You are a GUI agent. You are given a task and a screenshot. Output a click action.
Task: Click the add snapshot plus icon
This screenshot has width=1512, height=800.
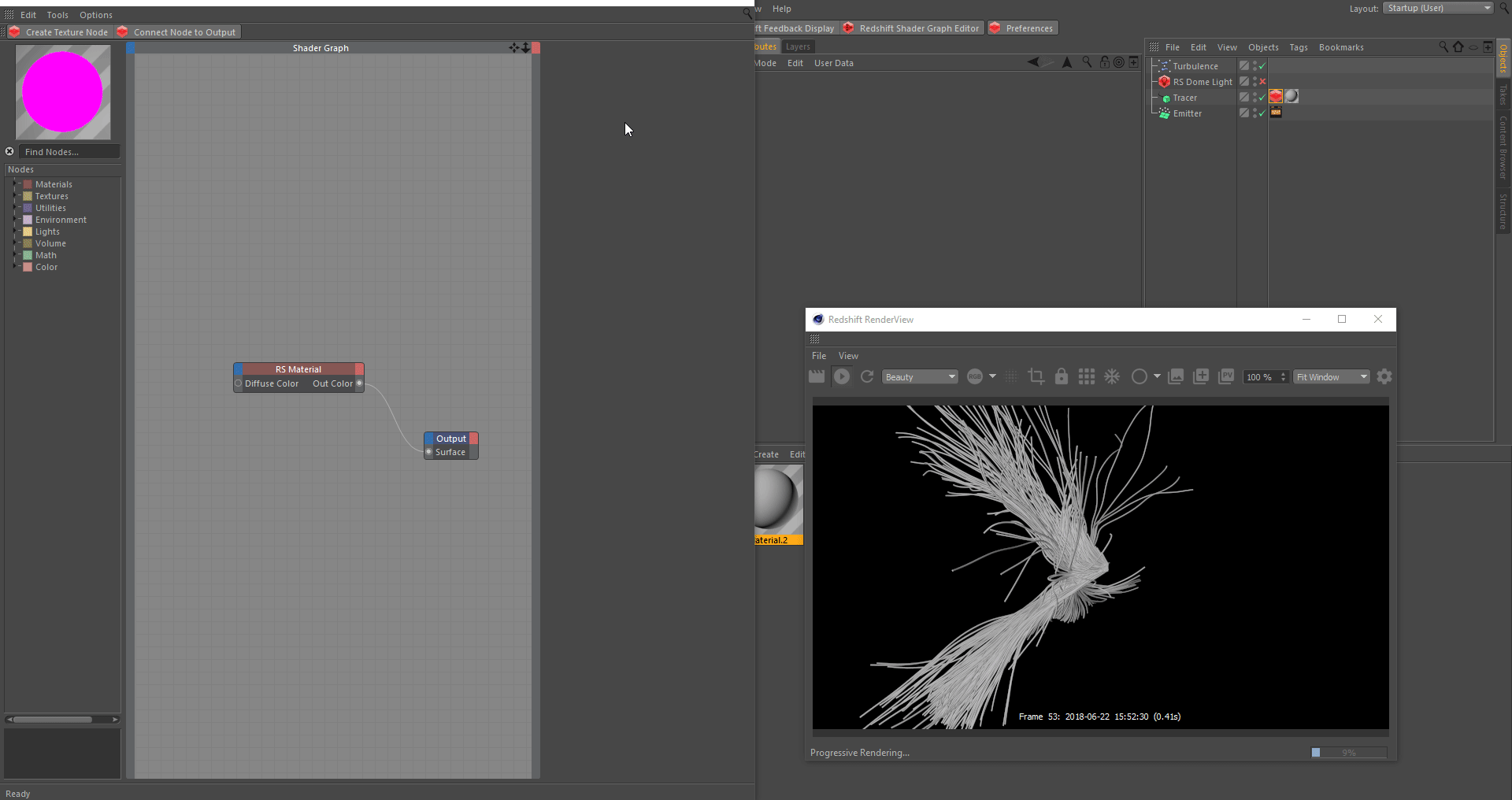1201,377
